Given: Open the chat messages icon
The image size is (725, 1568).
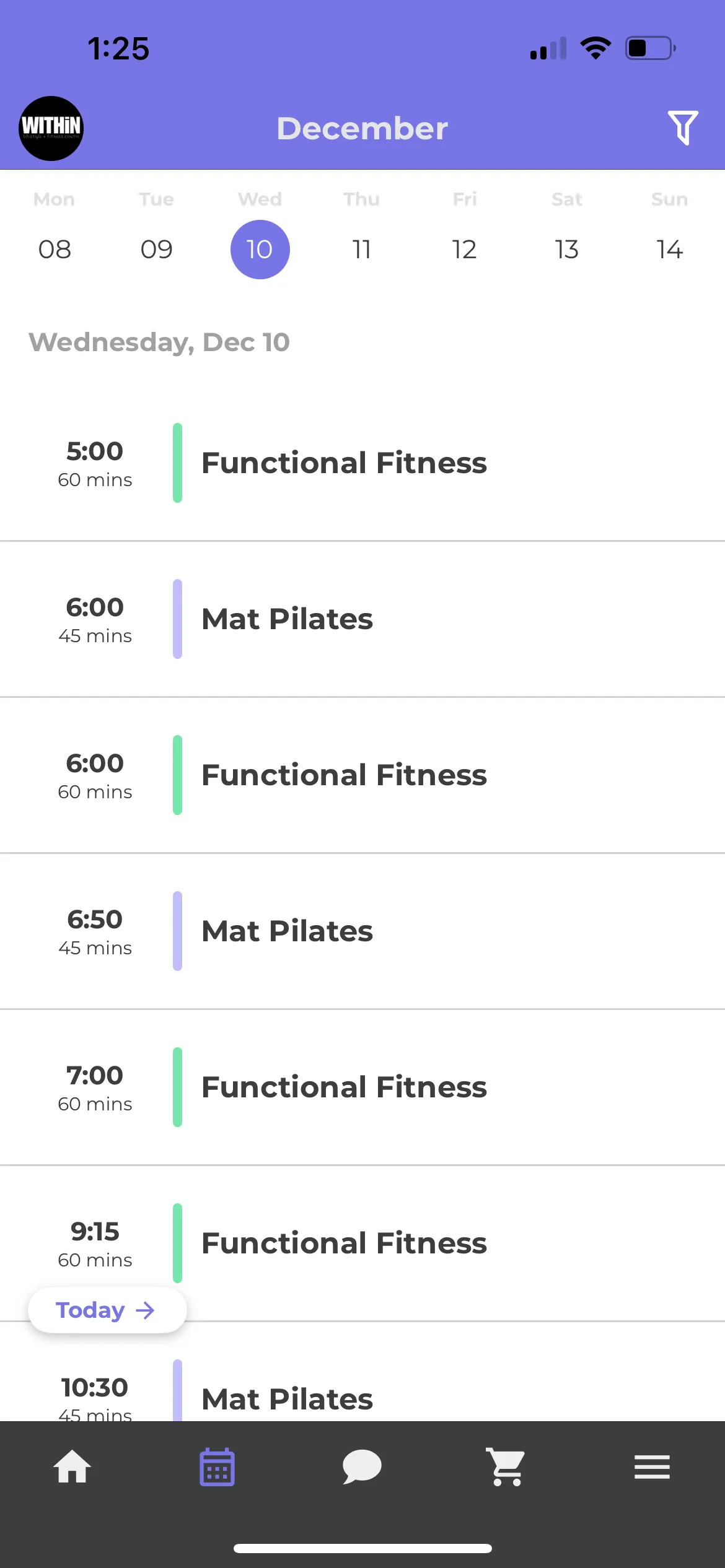Looking at the screenshot, I should pyautogui.click(x=362, y=1467).
